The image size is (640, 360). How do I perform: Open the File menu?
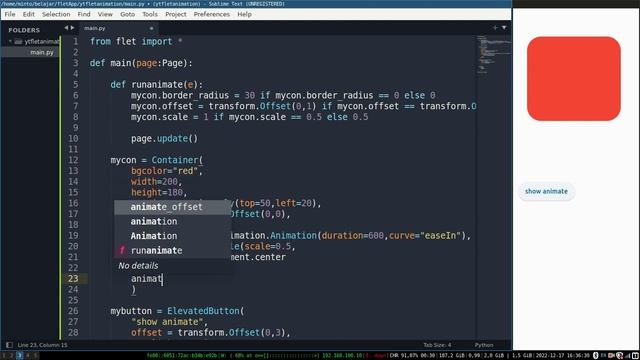point(10,14)
